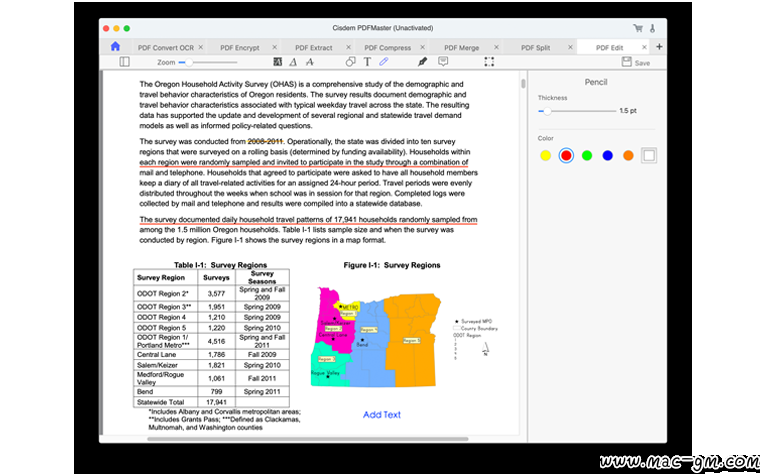Pick the orange pencil color

tap(628, 156)
